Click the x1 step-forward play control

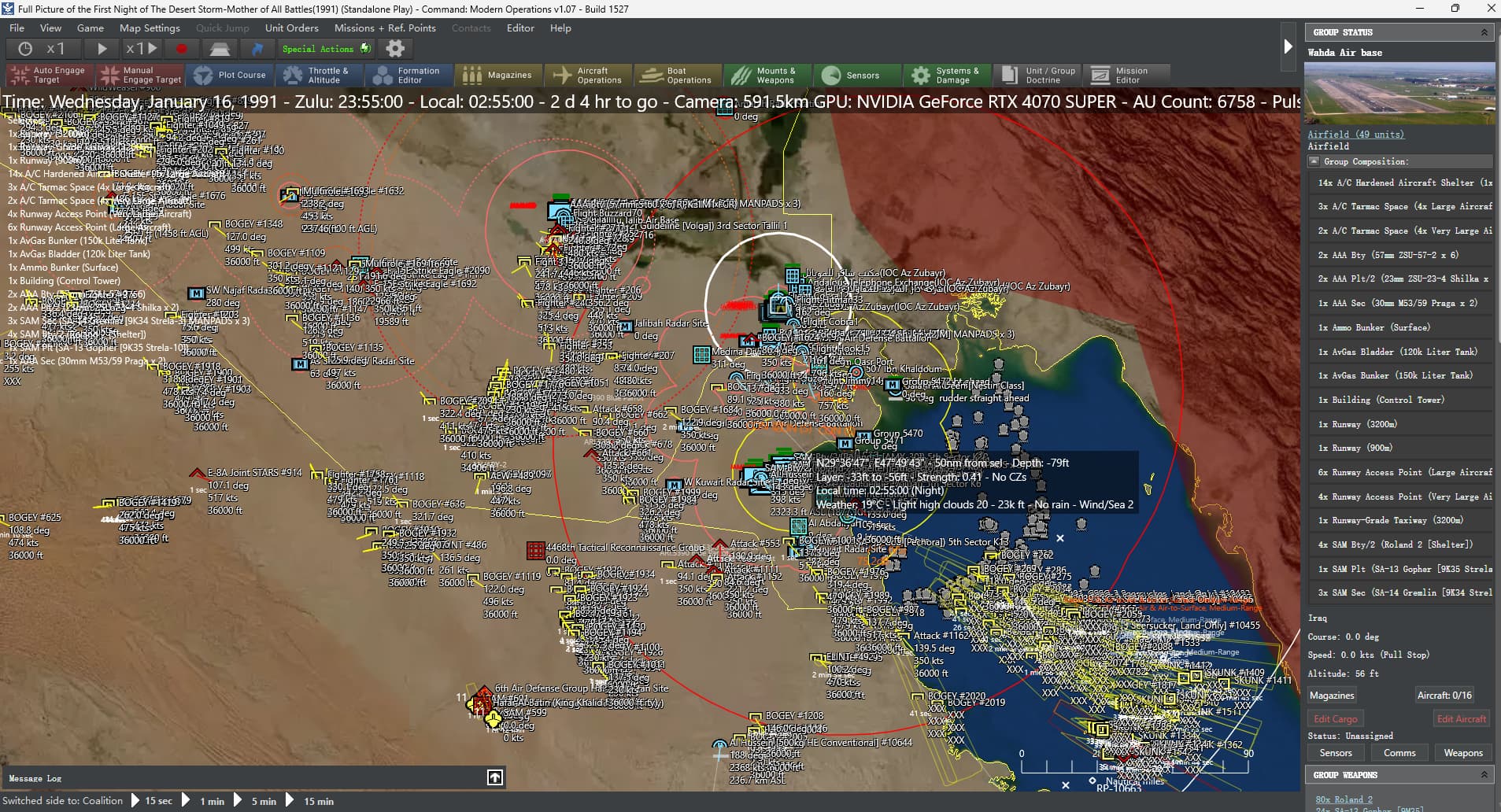pyautogui.click(x=142, y=49)
